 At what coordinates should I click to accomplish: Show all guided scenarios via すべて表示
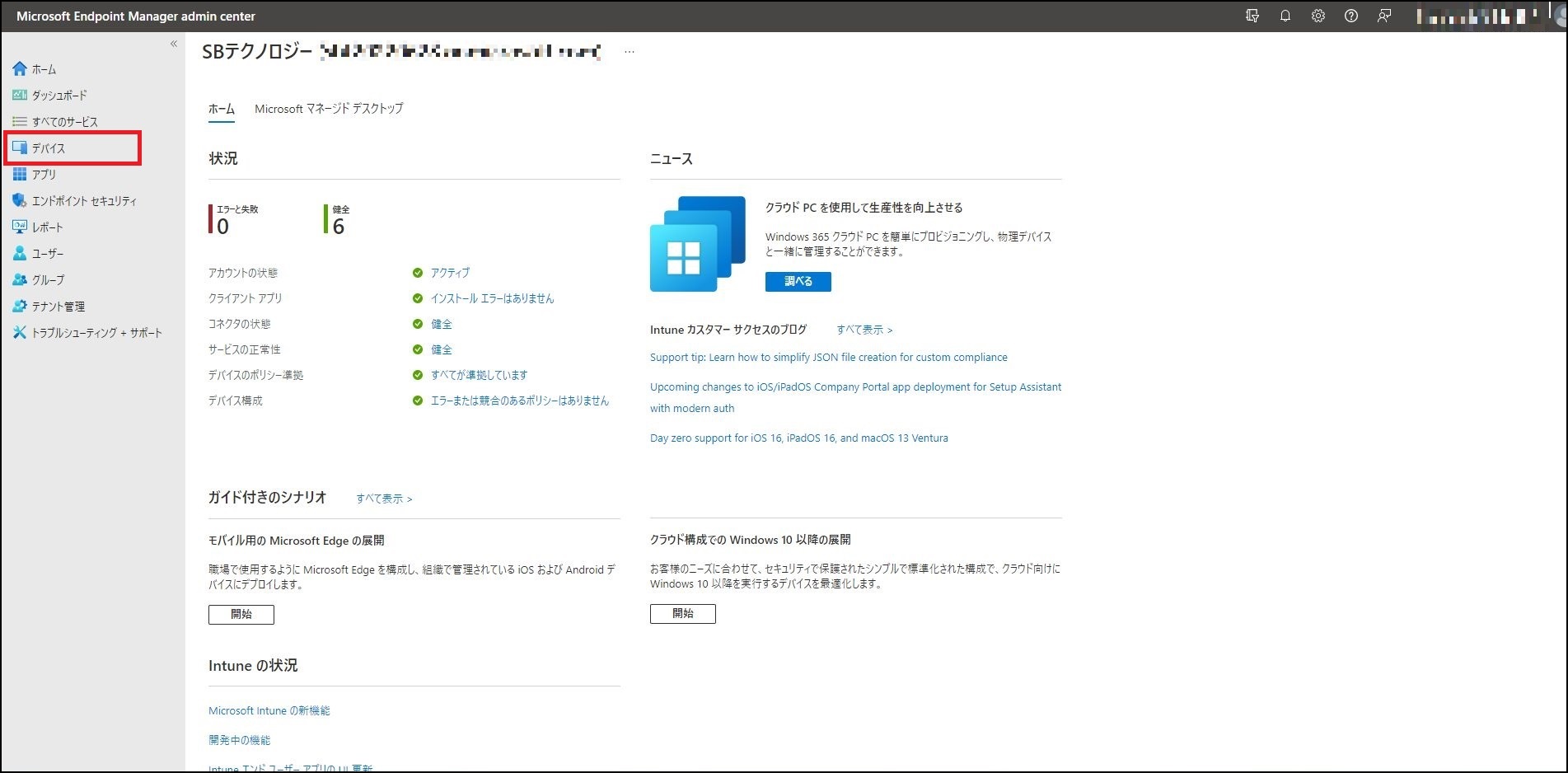click(x=384, y=499)
